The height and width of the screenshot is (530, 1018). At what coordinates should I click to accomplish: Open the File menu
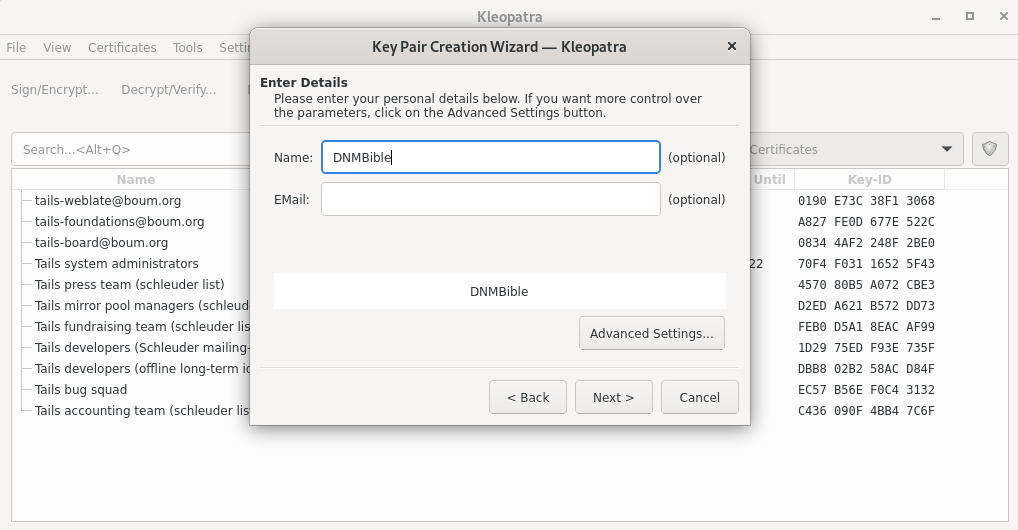click(x=16, y=47)
